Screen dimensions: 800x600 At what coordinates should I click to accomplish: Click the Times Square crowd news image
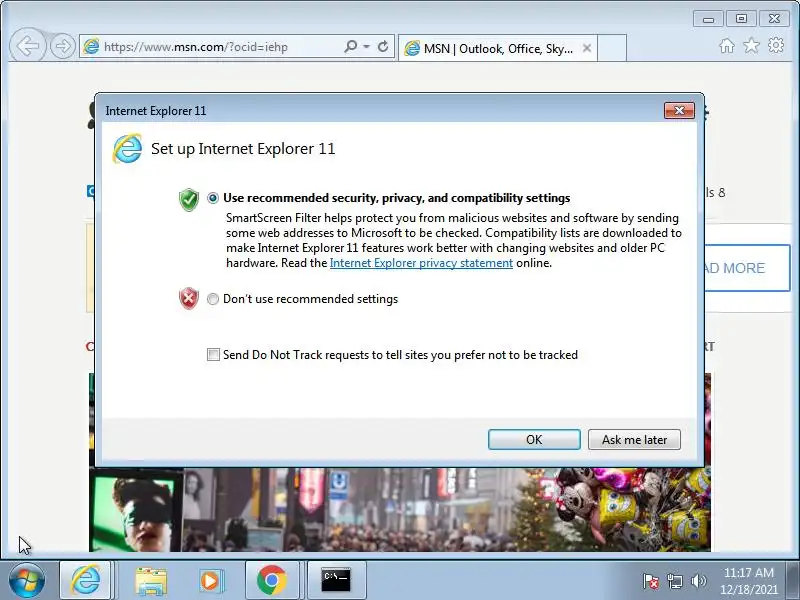tap(400, 509)
